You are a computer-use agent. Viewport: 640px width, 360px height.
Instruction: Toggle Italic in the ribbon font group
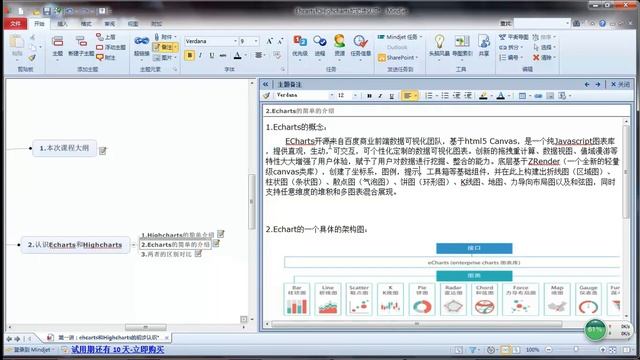[x=200, y=55]
